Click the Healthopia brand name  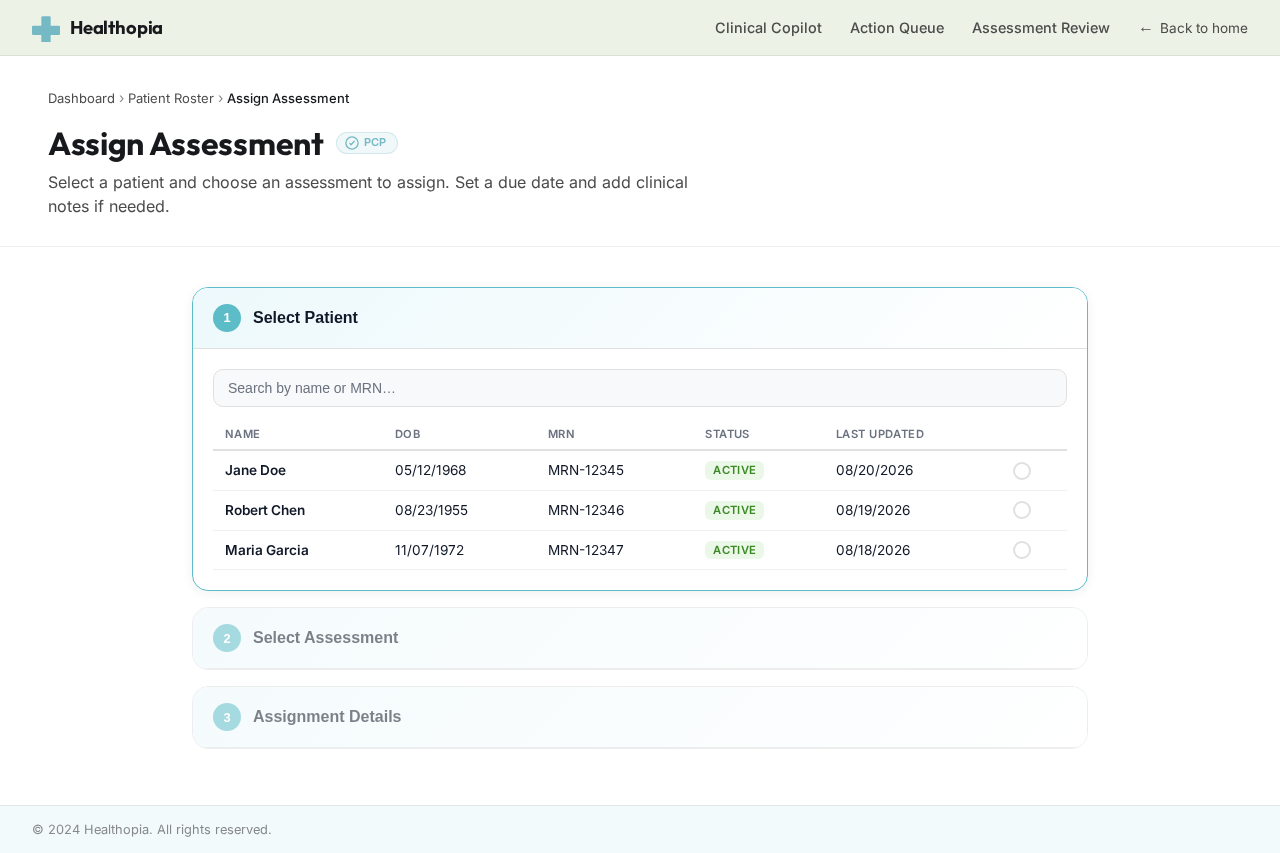pos(116,28)
